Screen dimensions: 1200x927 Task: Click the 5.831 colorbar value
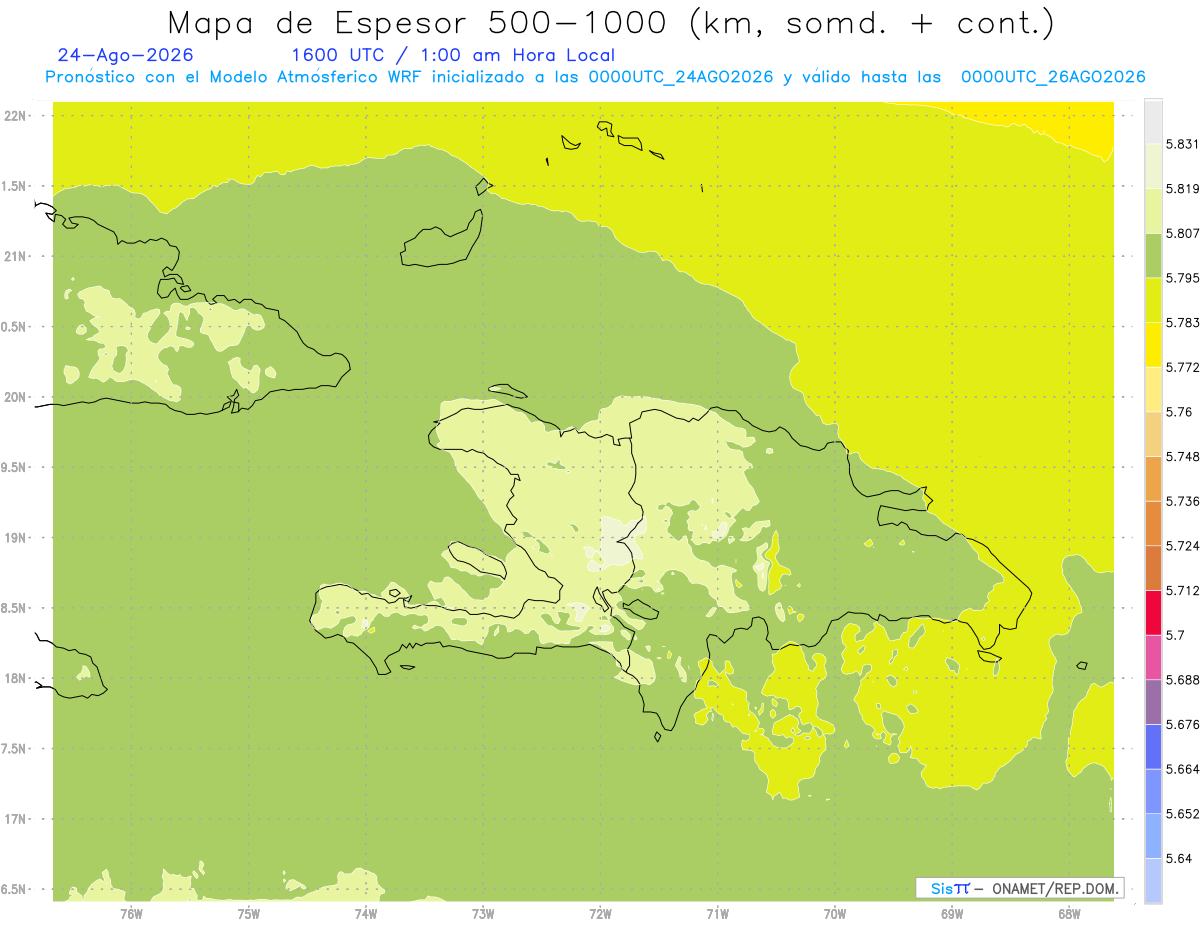(x=1182, y=144)
